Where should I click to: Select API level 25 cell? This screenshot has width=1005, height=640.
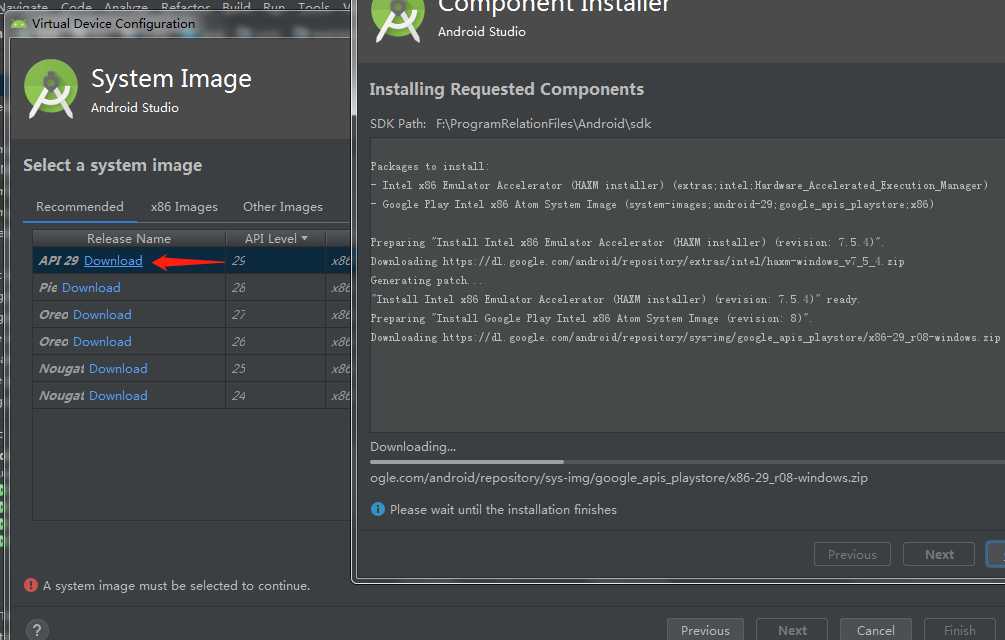(276, 368)
